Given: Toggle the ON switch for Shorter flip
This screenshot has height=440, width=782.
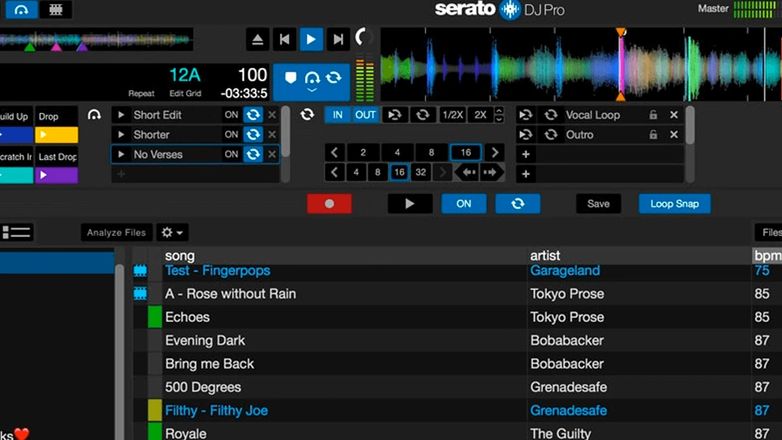Looking at the screenshot, I should coord(231,135).
